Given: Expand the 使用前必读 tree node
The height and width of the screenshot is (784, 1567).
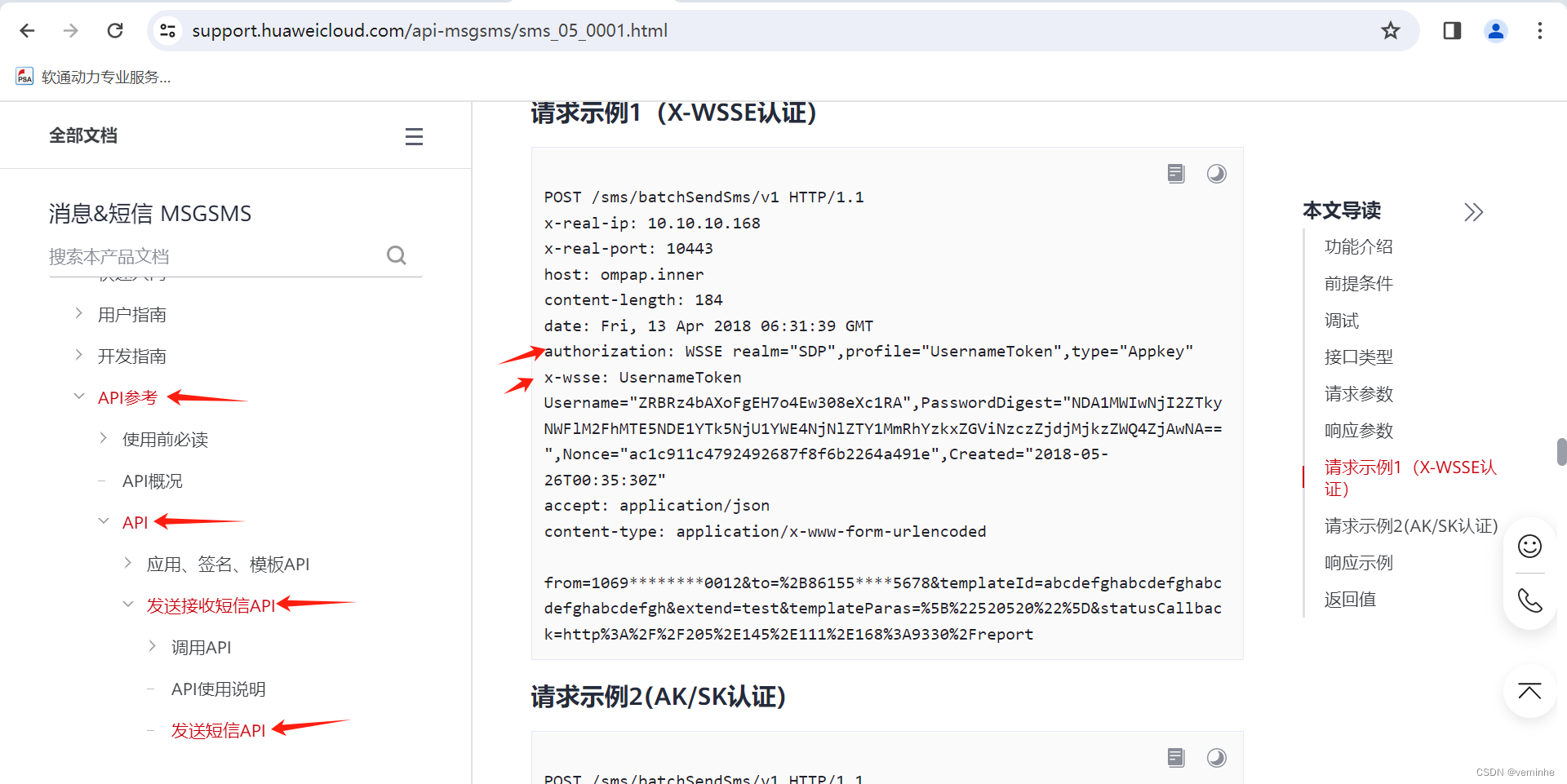Looking at the screenshot, I should pos(103,438).
